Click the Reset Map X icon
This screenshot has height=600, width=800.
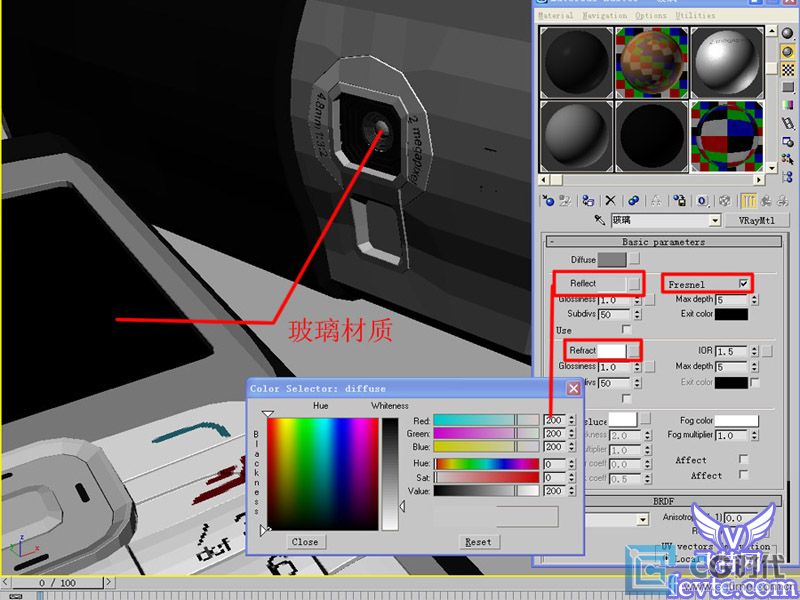click(611, 201)
